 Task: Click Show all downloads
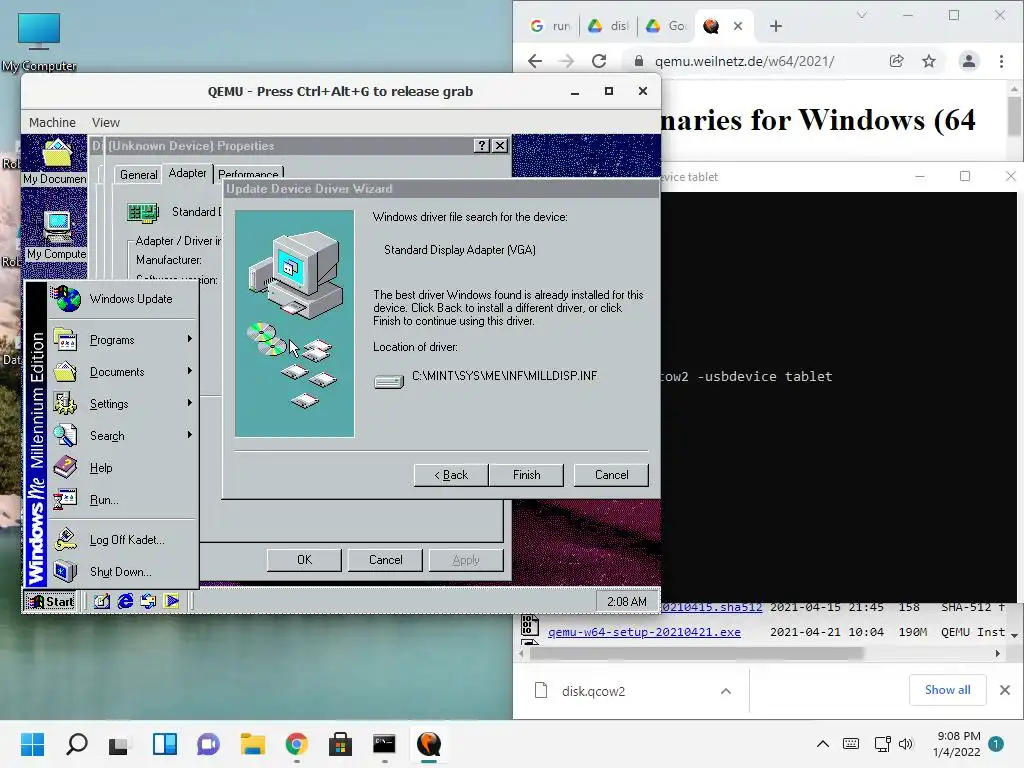(947, 690)
